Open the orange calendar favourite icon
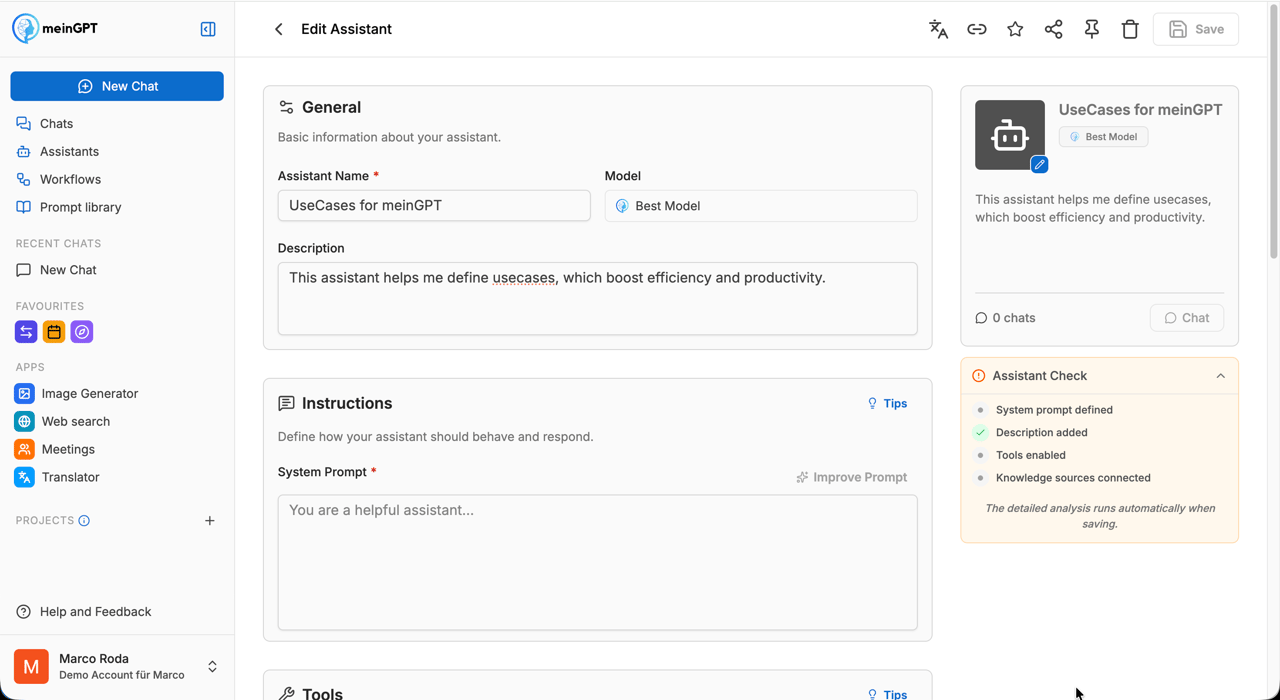 tap(54, 332)
